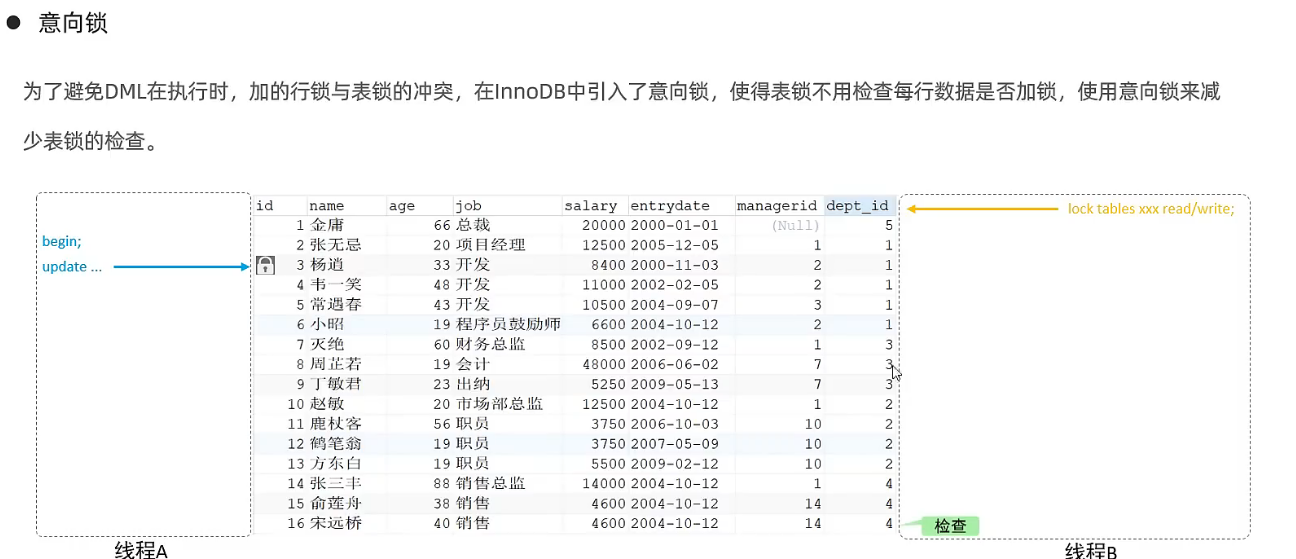This screenshot has height=559, width=1296.
Task: Click the job cell 会计
Action: [x=473, y=364]
